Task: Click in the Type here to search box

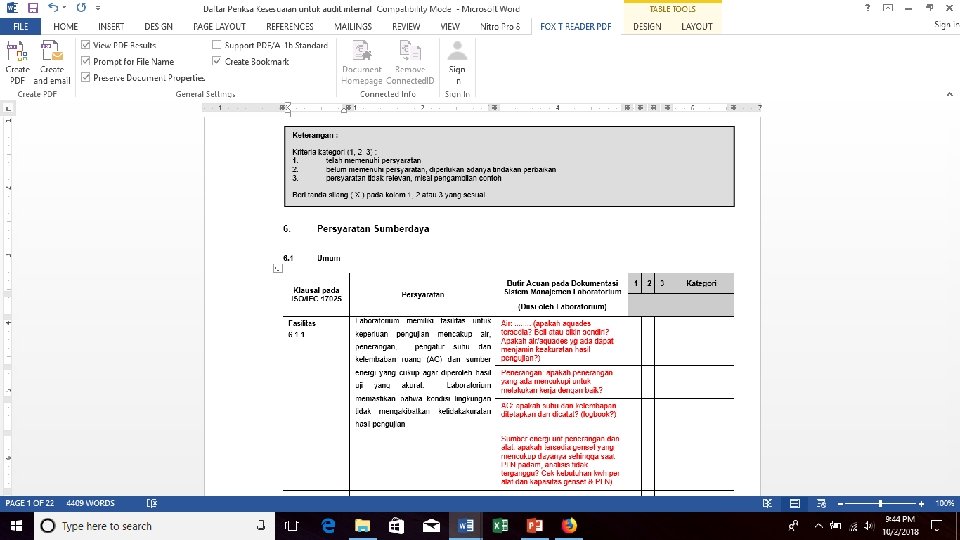Action: 153,526
